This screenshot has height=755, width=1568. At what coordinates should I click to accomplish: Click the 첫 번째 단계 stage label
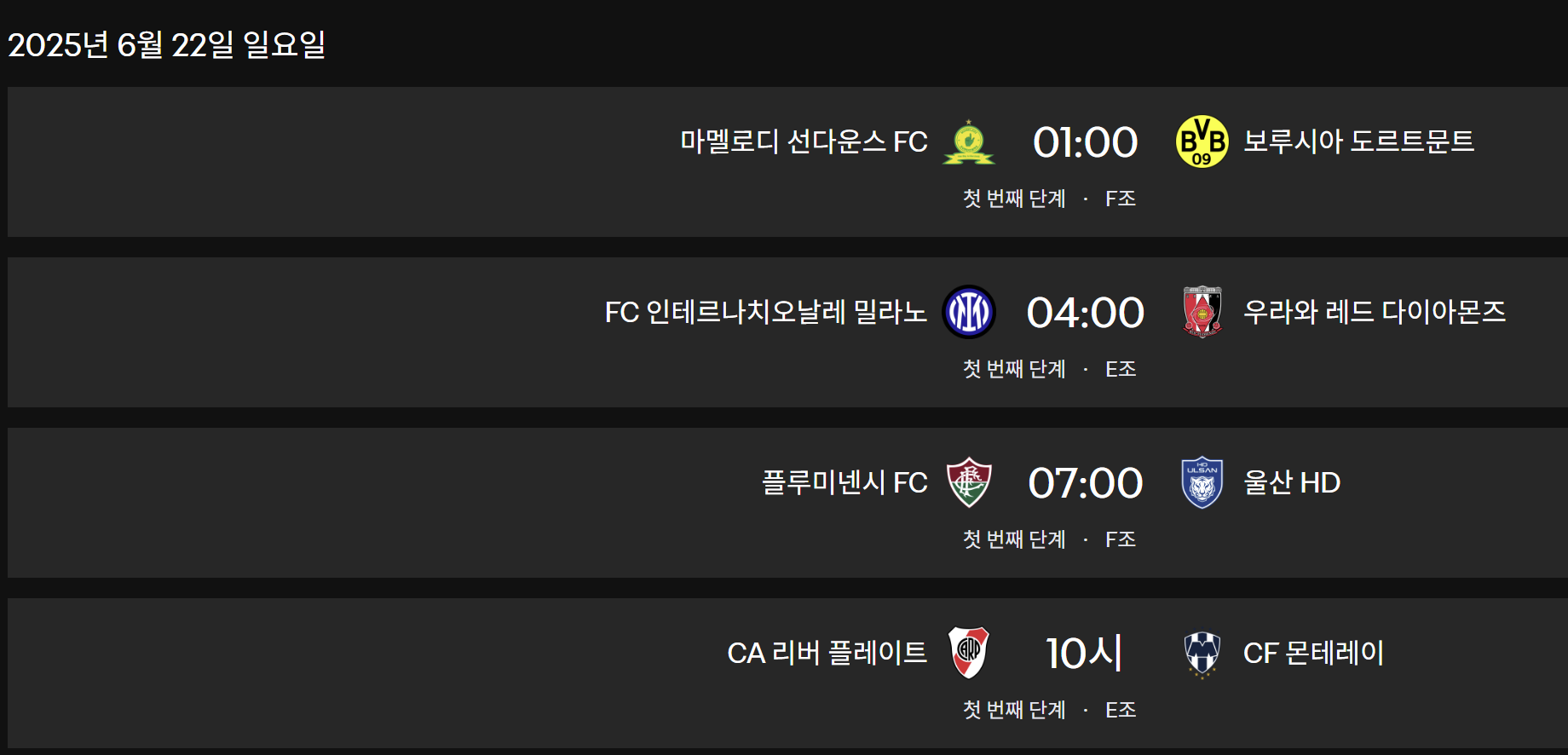click(x=1013, y=199)
